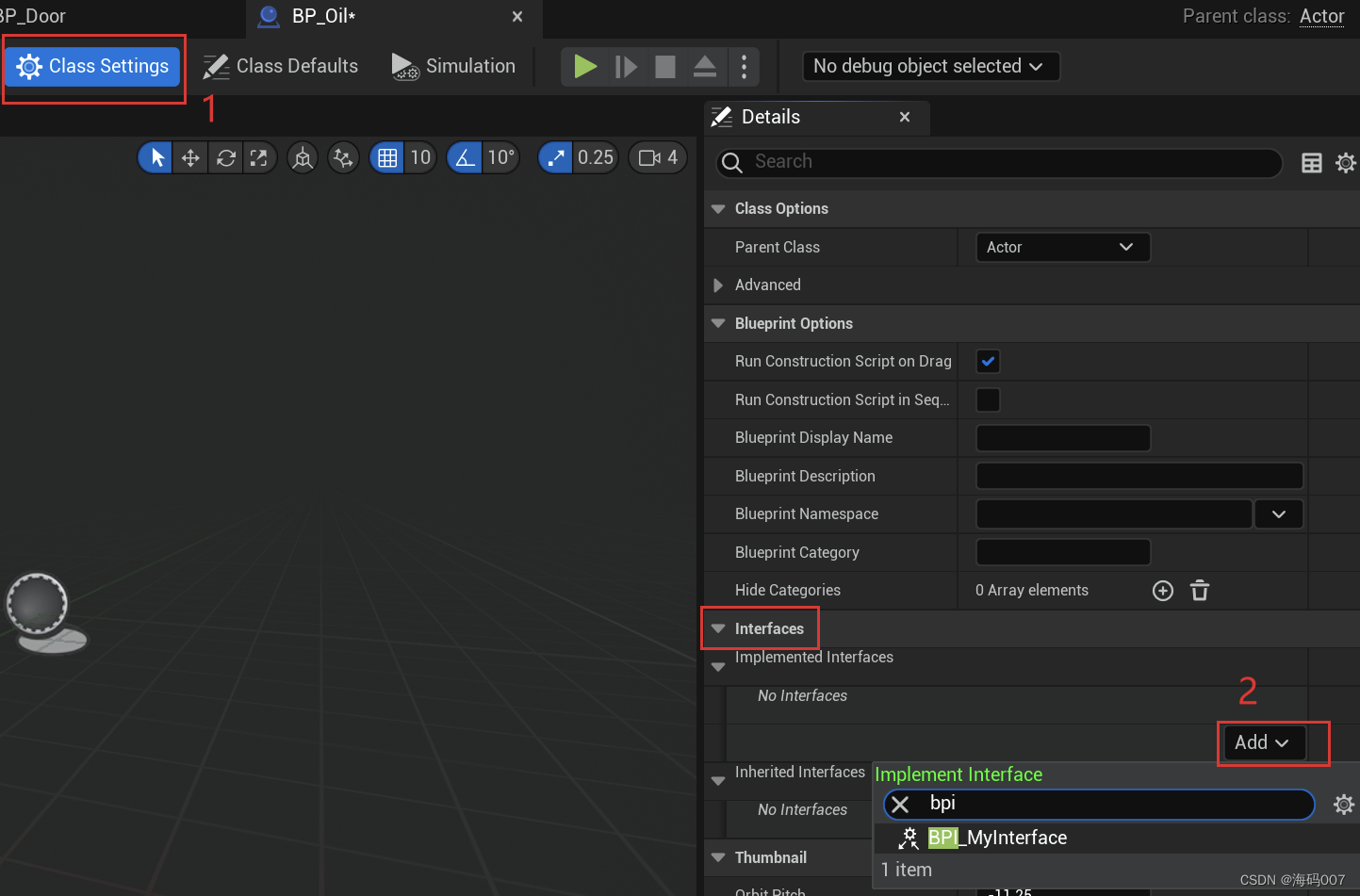This screenshot has height=896, width=1360.
Task: Collapse the Blueprint Options section
Action: (x=718, y=323)
